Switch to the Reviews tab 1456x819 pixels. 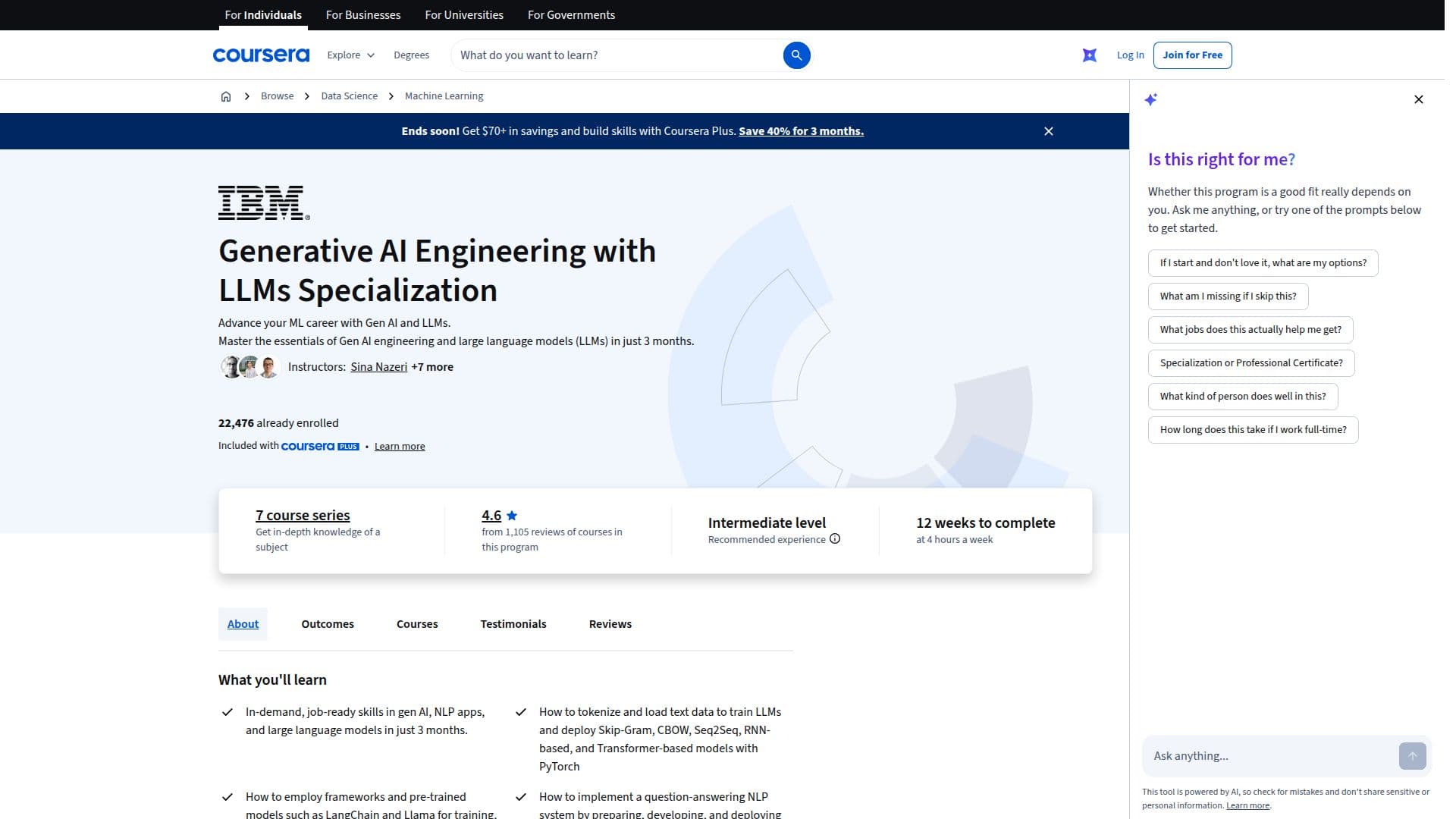[x=610, y=624]
